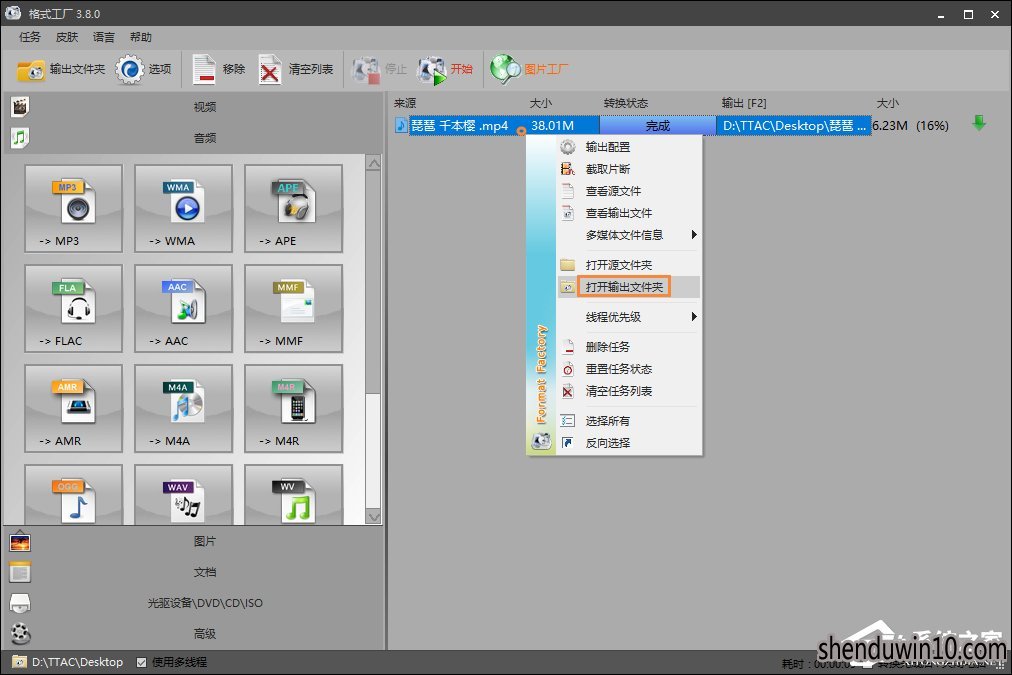Image resolution: width=1012 pixels, height=675 pixels.
Task: Choose 重置任务状态 in context menu
Action: point(629,369)
